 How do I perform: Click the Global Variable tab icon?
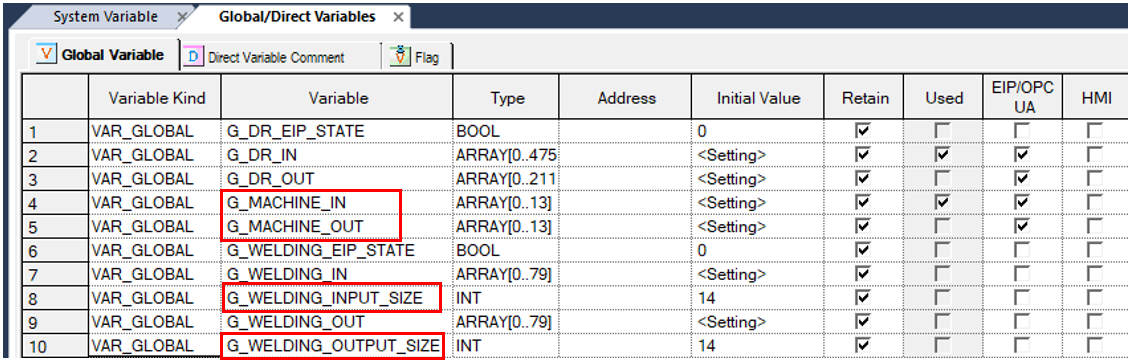tap(46, 55)
